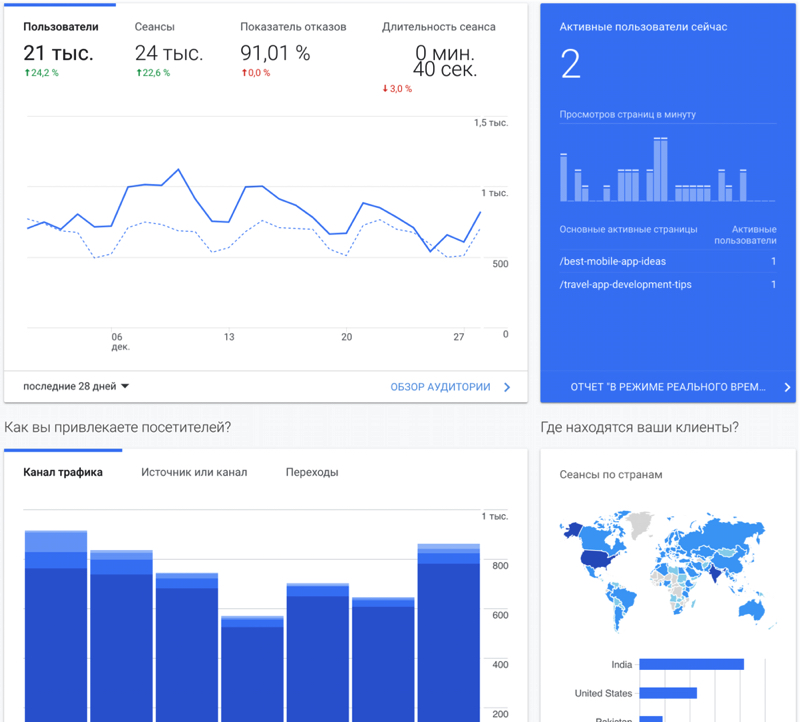The width and height of the screenshot is (800, 722).
Task: Open the 'Переходы' tab
Action: coord(312,472)
